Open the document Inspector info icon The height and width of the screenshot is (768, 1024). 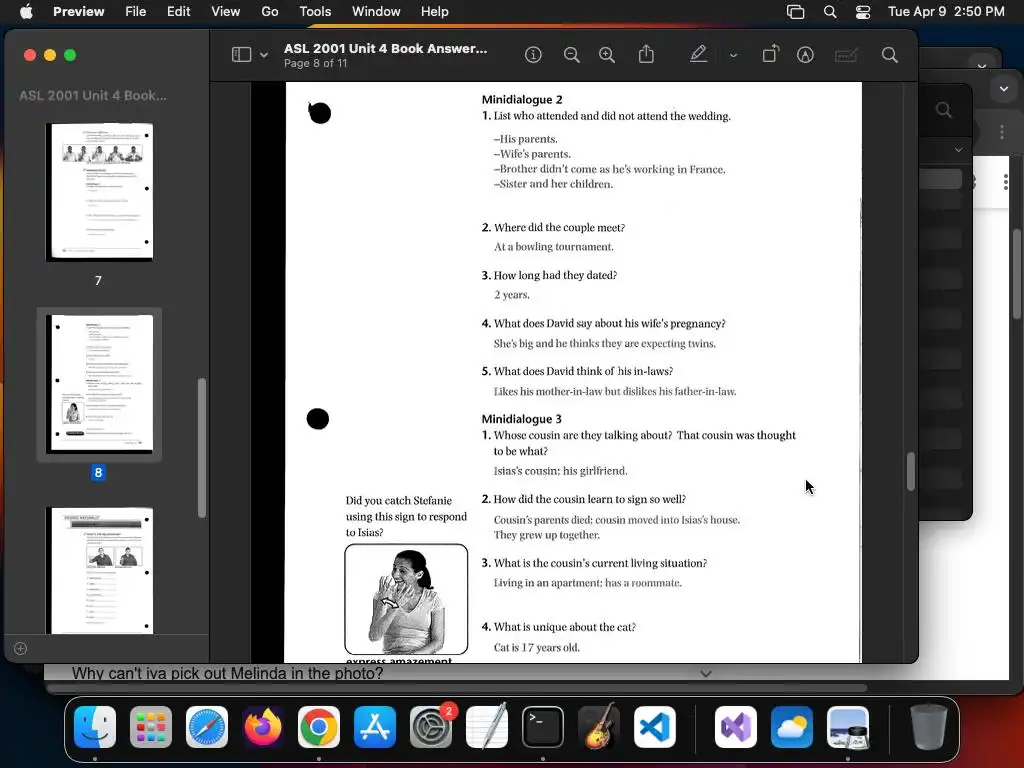tap(533, 55)
